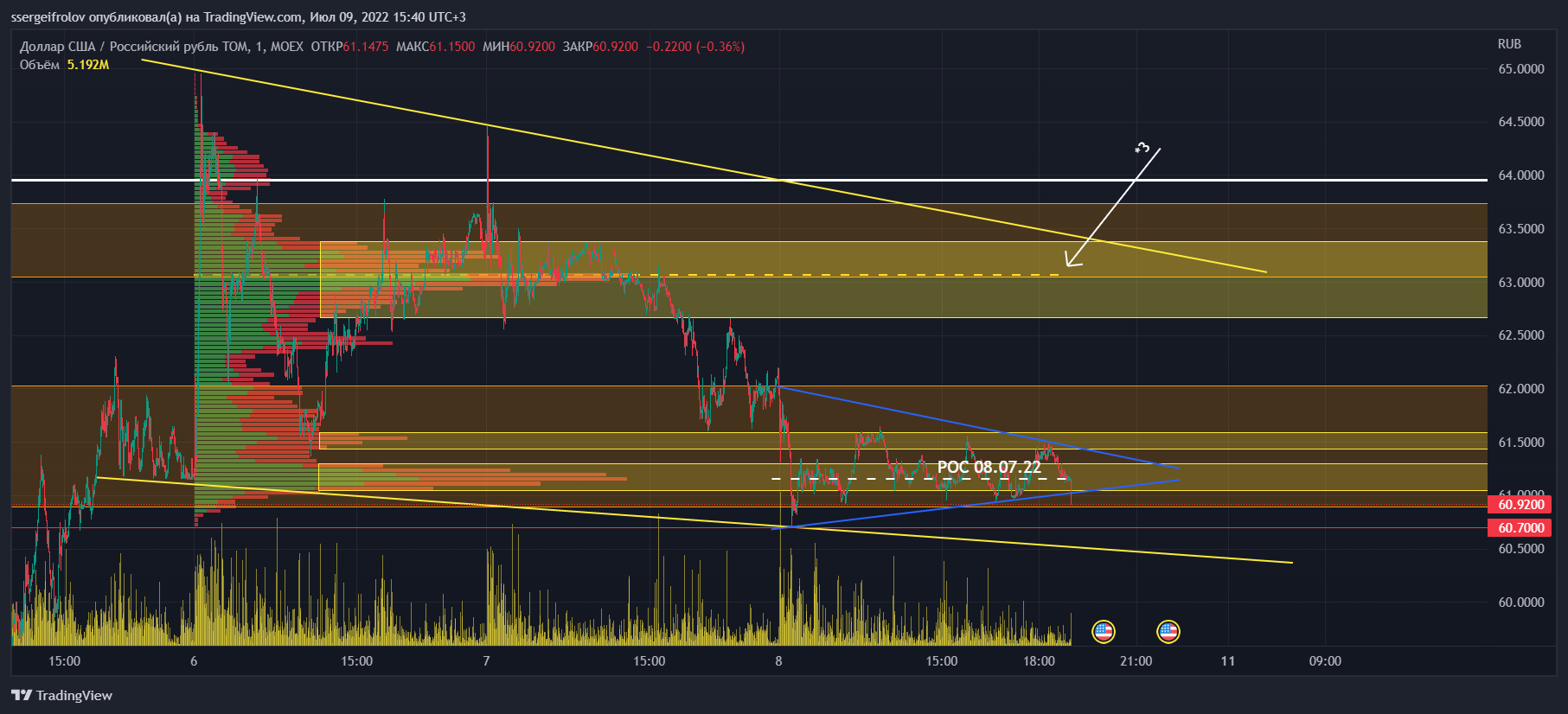Screen dimensions: 1568x714
Task: Click the red 60.7000 price level label
Action: coord(1520,528)
